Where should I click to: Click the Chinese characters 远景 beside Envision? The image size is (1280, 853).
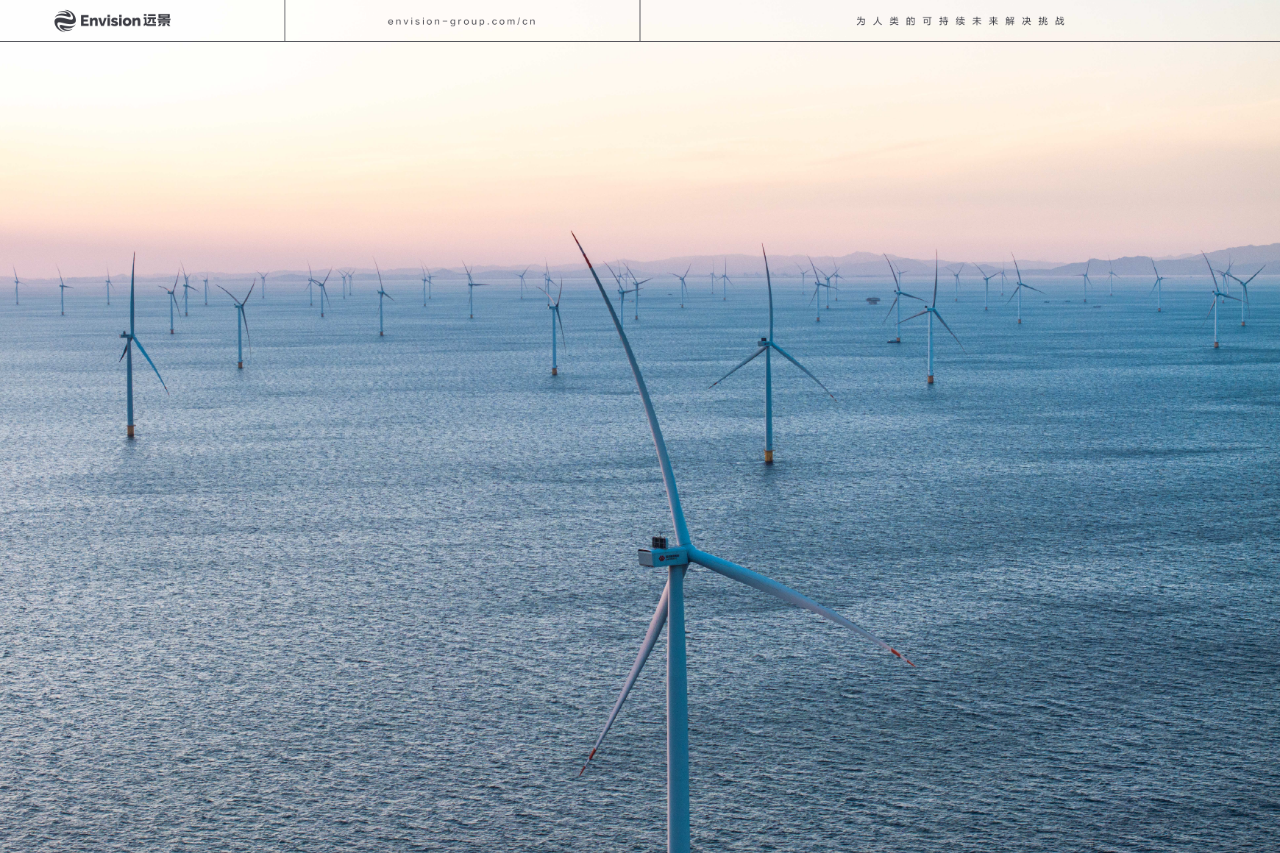click(x=157, y=21)
